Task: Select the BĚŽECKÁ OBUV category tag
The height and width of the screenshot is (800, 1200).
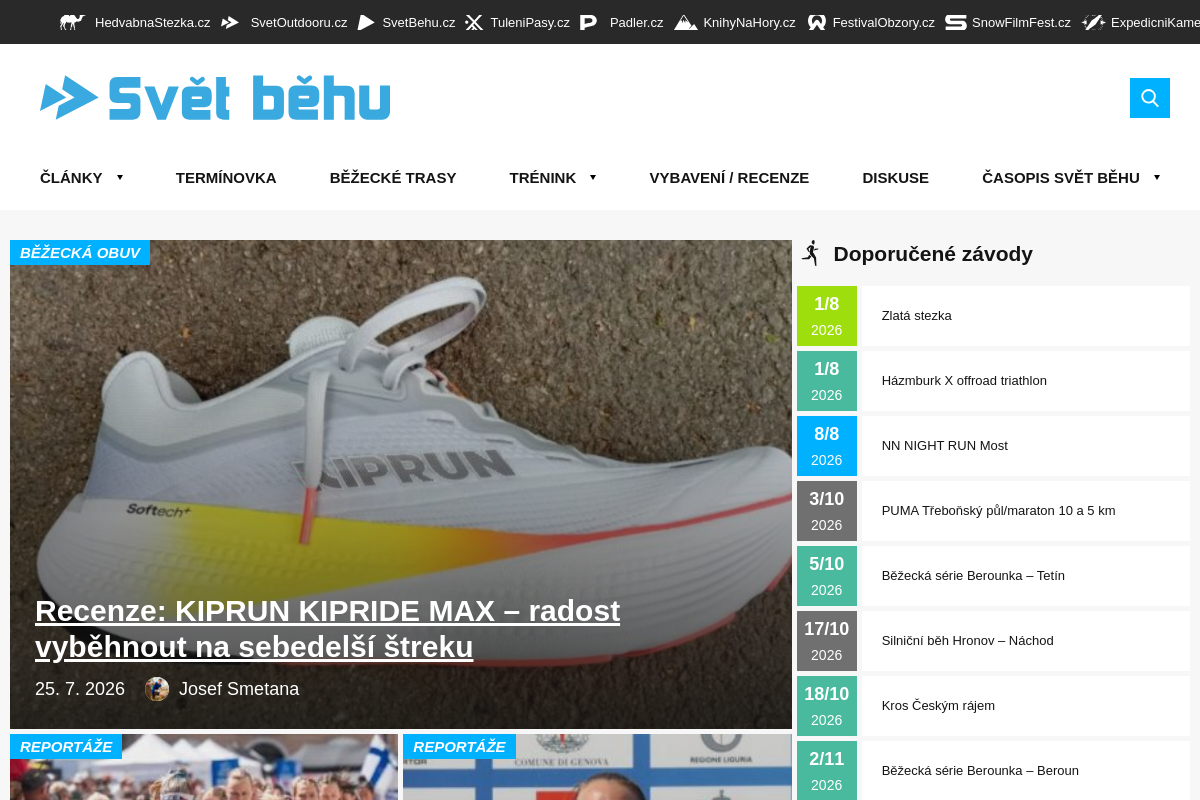Action: pos(80,252)
